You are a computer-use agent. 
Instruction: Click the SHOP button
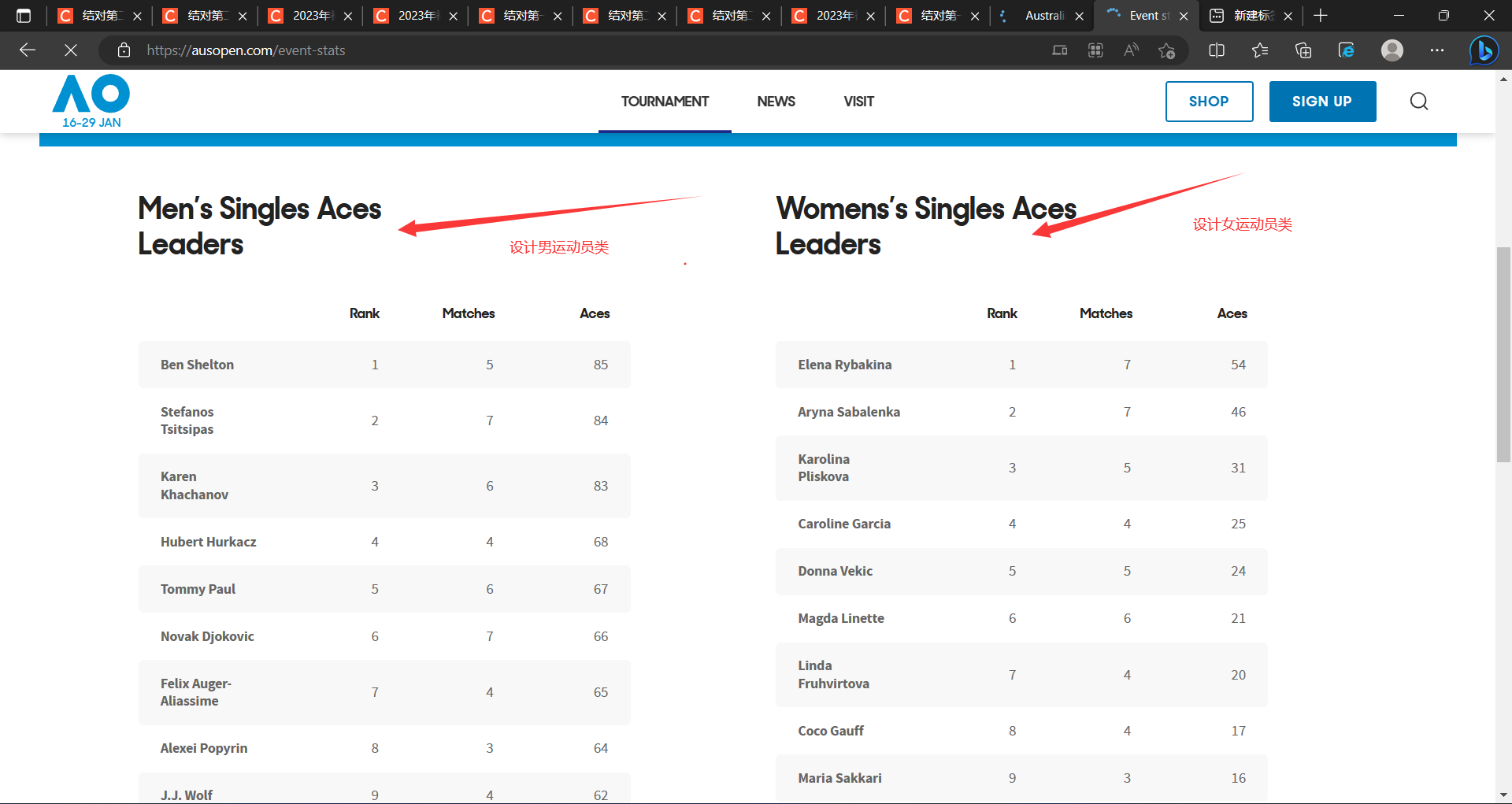(1209, 102)
